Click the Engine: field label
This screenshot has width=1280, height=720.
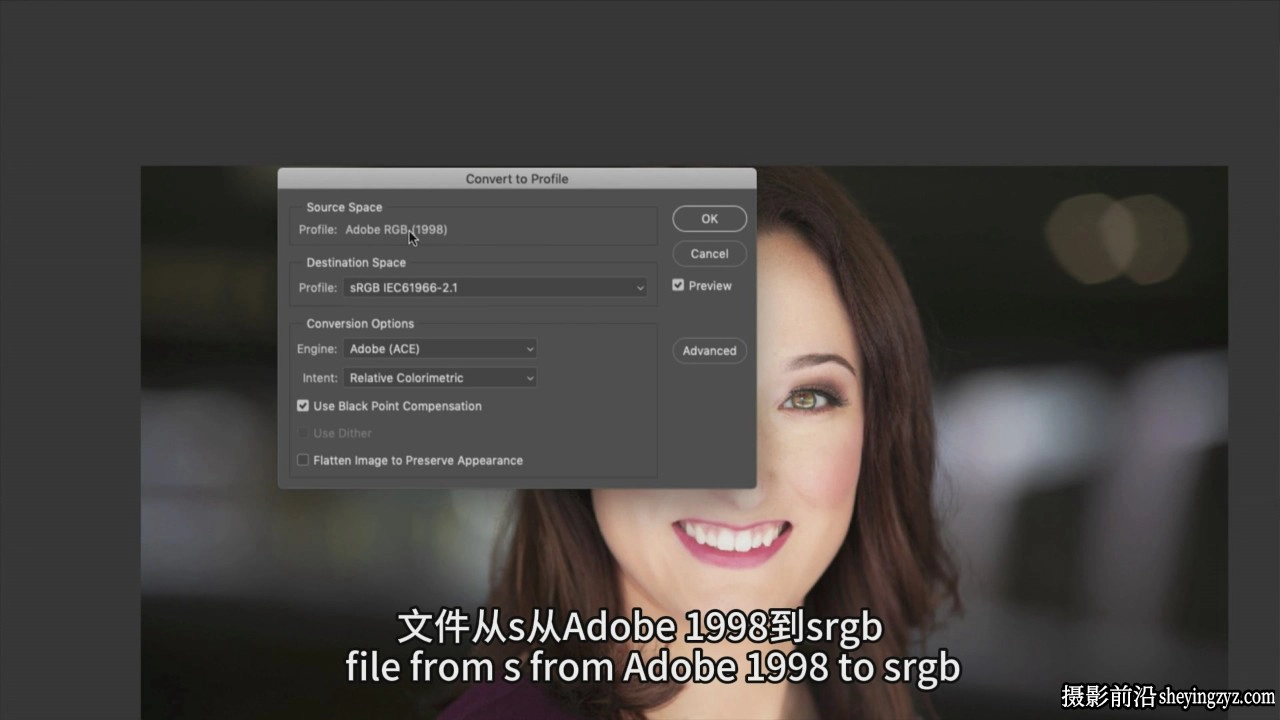317,349
